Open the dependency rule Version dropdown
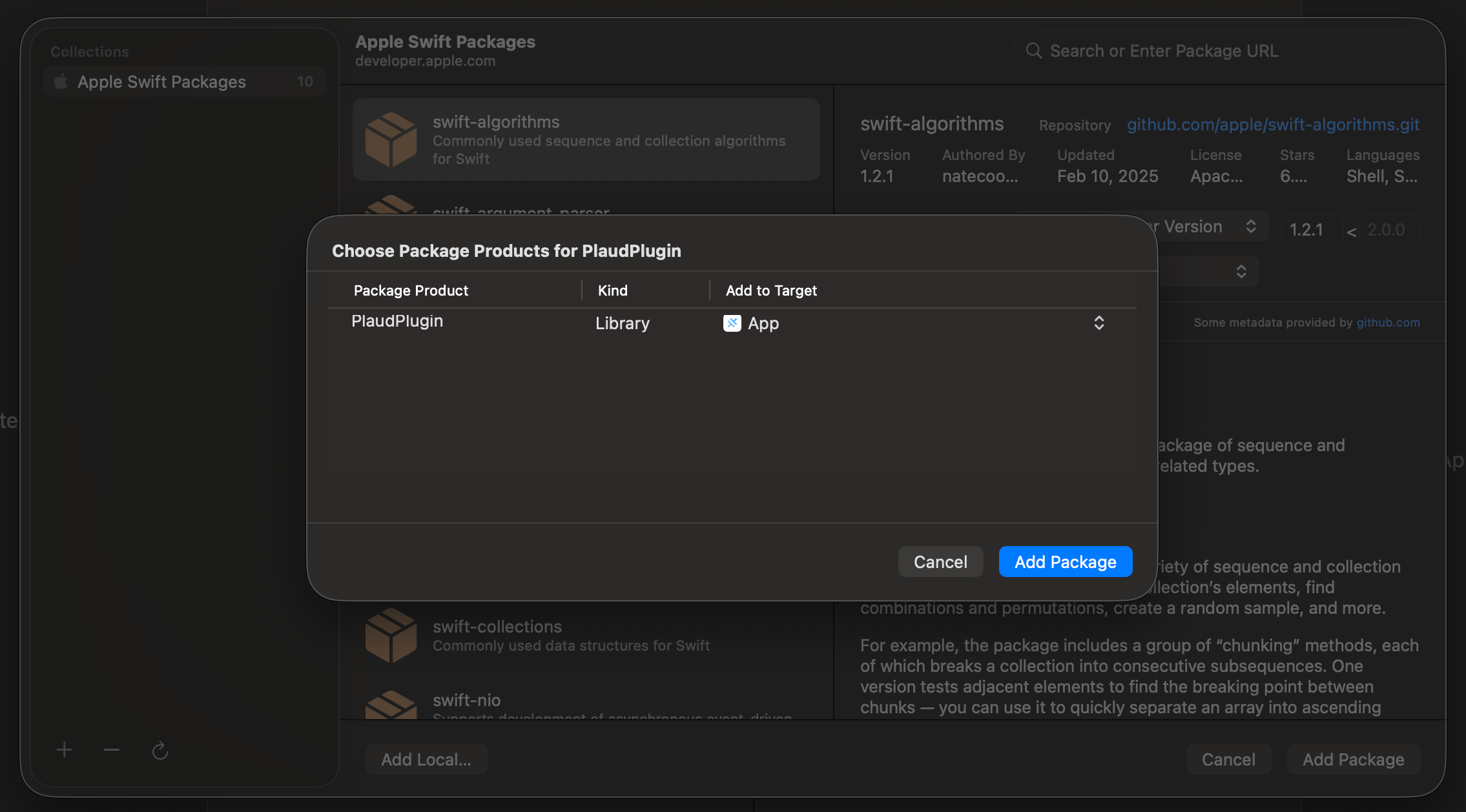This screenshot has width=1466, height=812. [1209, 227]
